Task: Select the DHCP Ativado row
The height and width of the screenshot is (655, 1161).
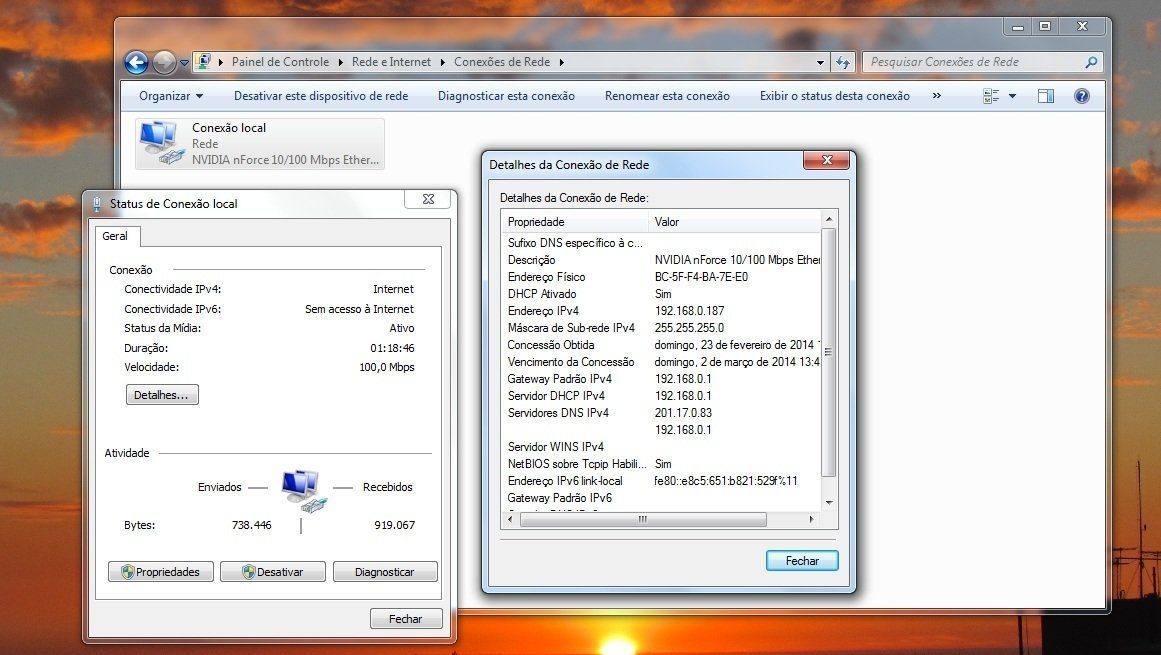Action: (660, 294)
